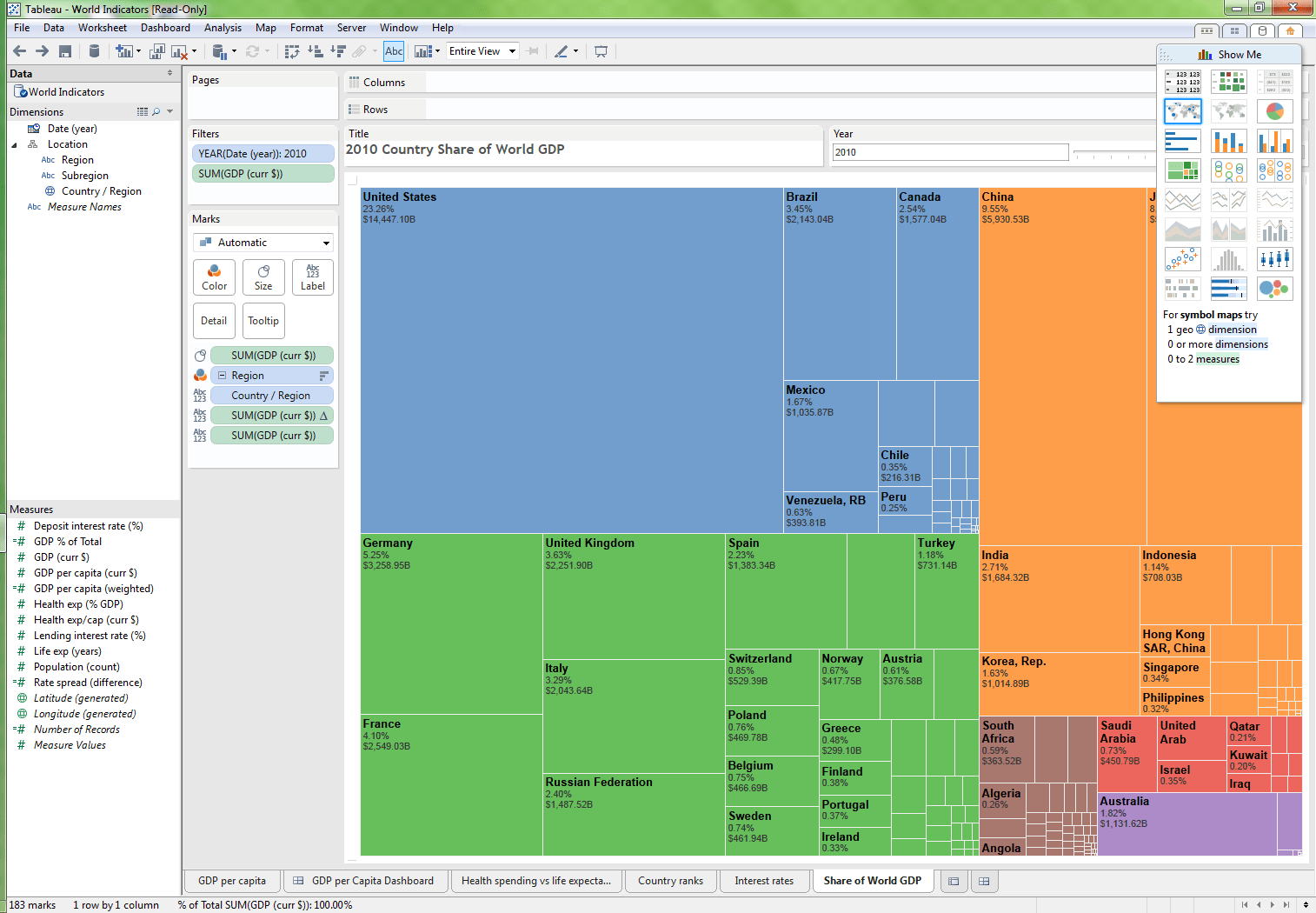Click the Connect to Data cylinder icon
This screenshot has width=1316, height=913.
point(94,51)
